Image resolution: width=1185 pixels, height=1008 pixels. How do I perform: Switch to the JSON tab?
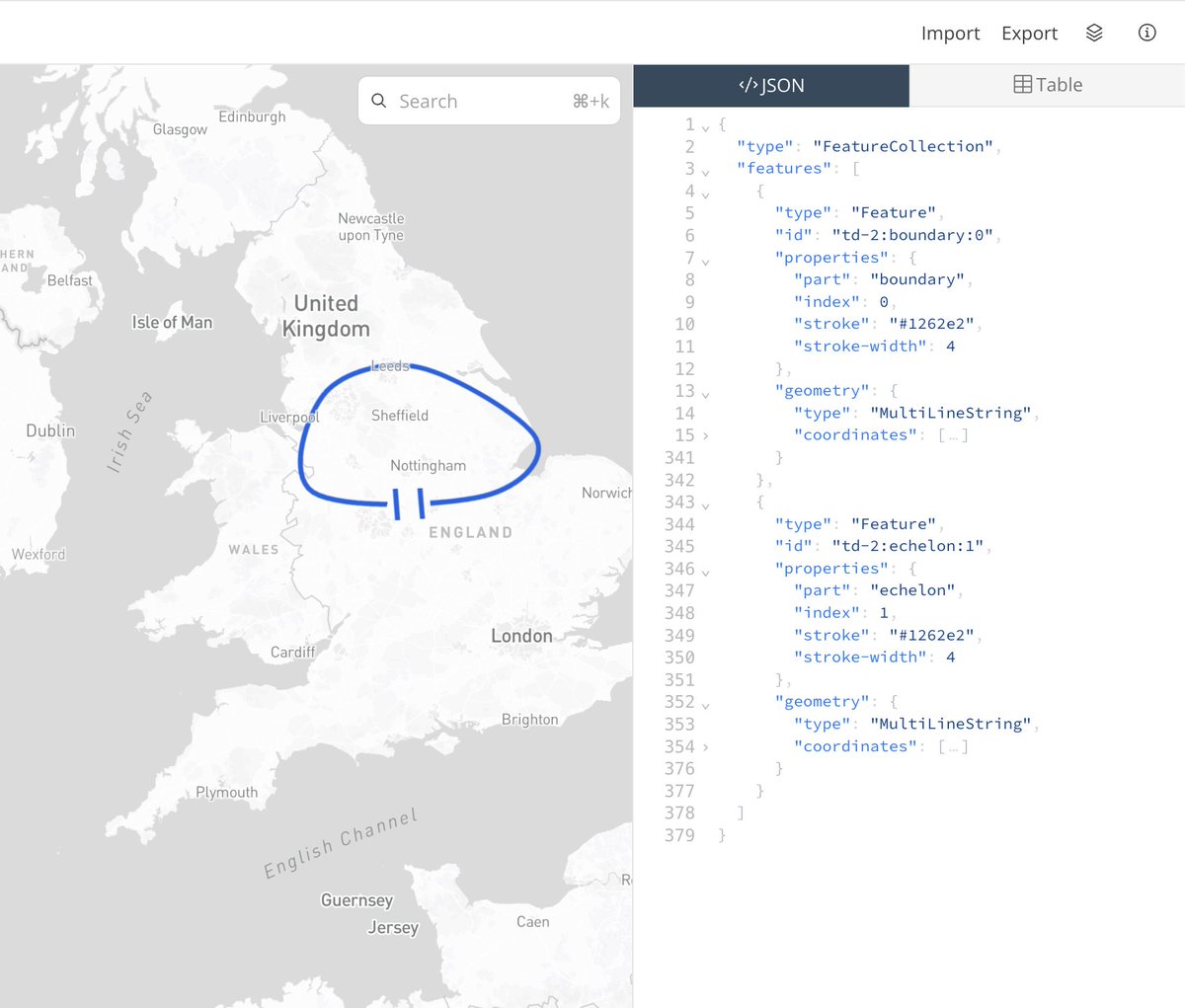click(x=771, y=86)
